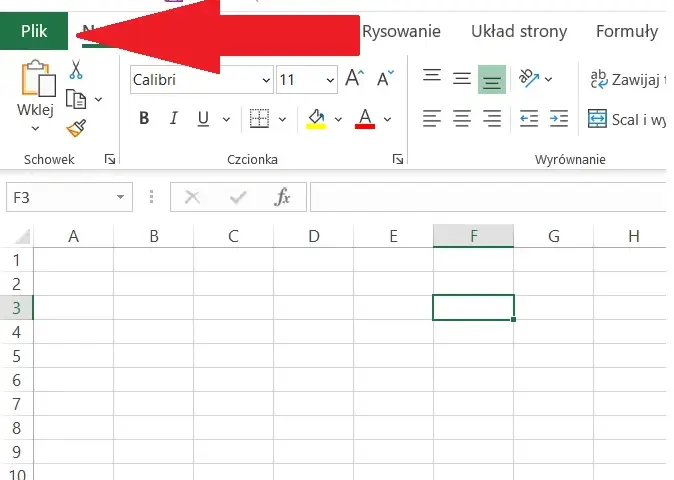Image resolution: width=674 pixels, height=480 pixels.
Task: Select row 3 header
Action: click(x=16, y=308)
